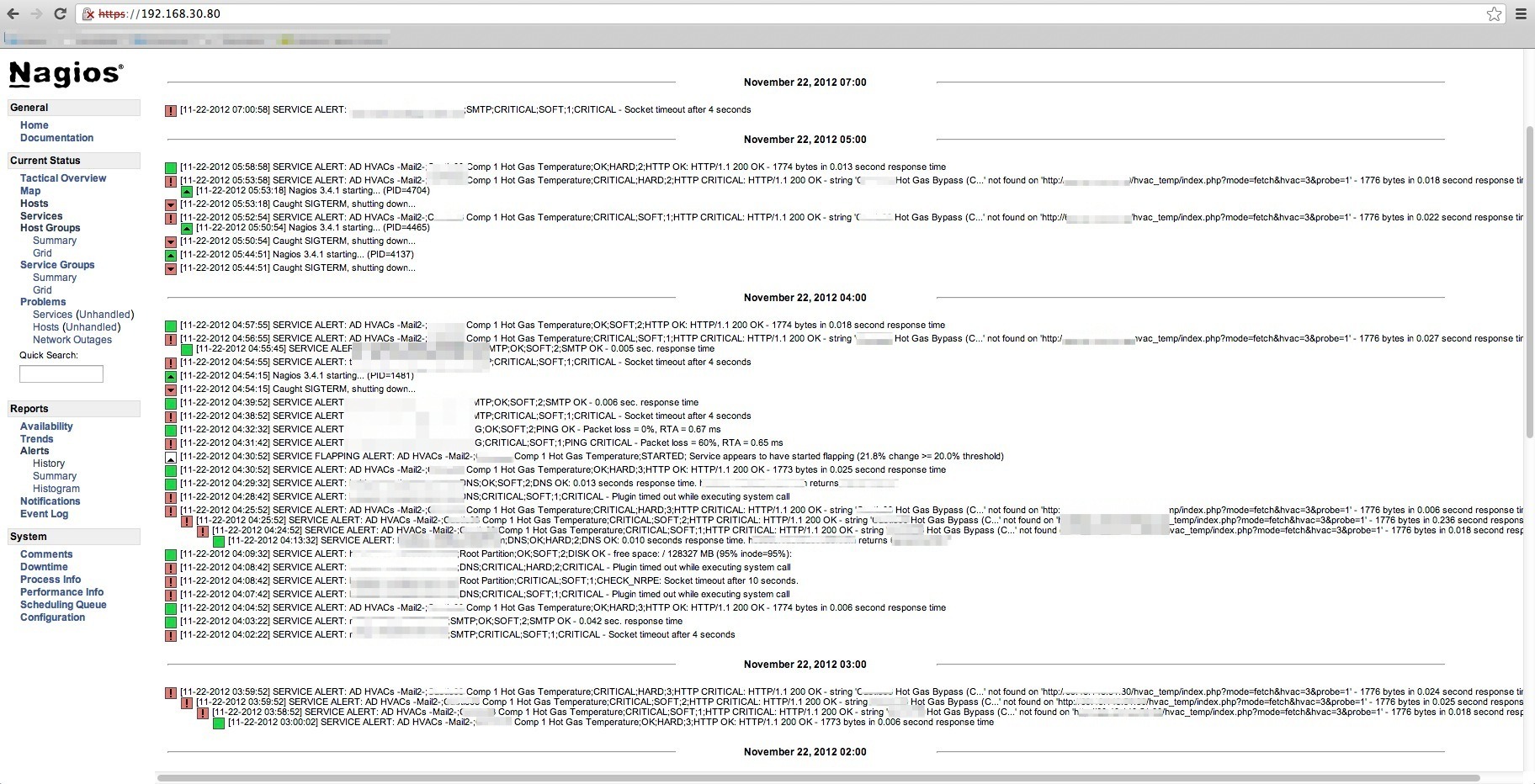The width and height of the screenshot is (1535, 784).
Task: Select Alerts Histogram report
Action: [x=56, y=489]
